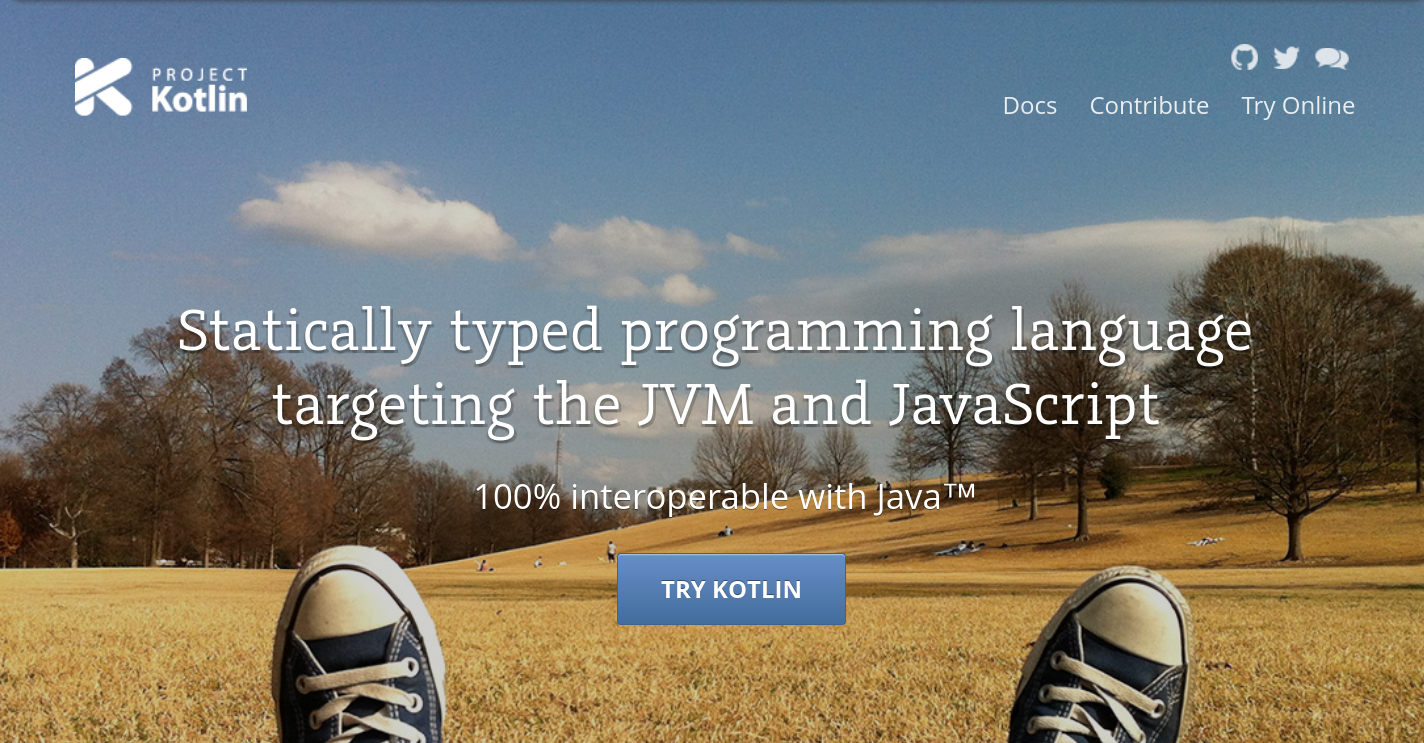Click the word 'targeting' in the headline
This screenshot has width=1424, height=743.
click(393, 406)
